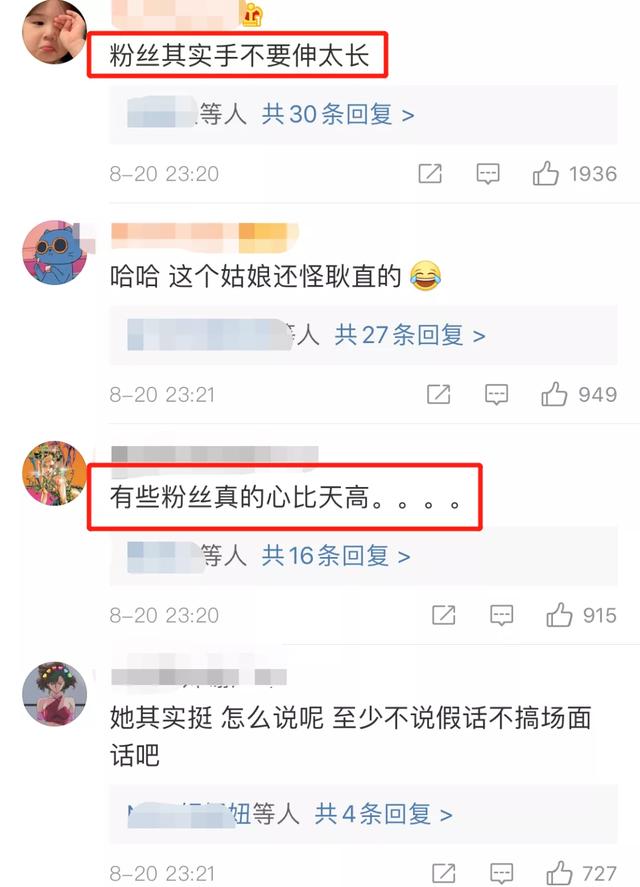Tap share icon on 1936-likes comment
Viewport: 640px width, 887px height.
coord(430,174)
